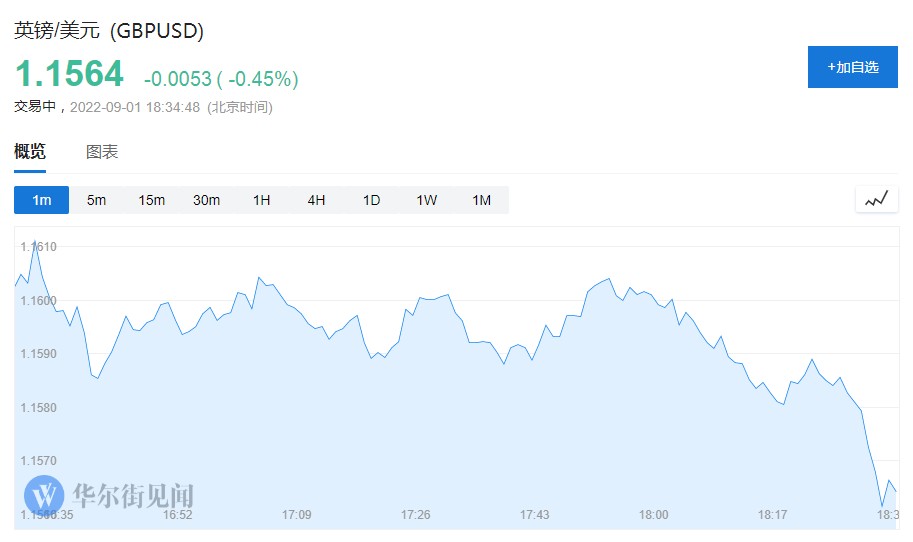
Task: Switch chart to 15m interval
Action: click(x=152, y=200)
